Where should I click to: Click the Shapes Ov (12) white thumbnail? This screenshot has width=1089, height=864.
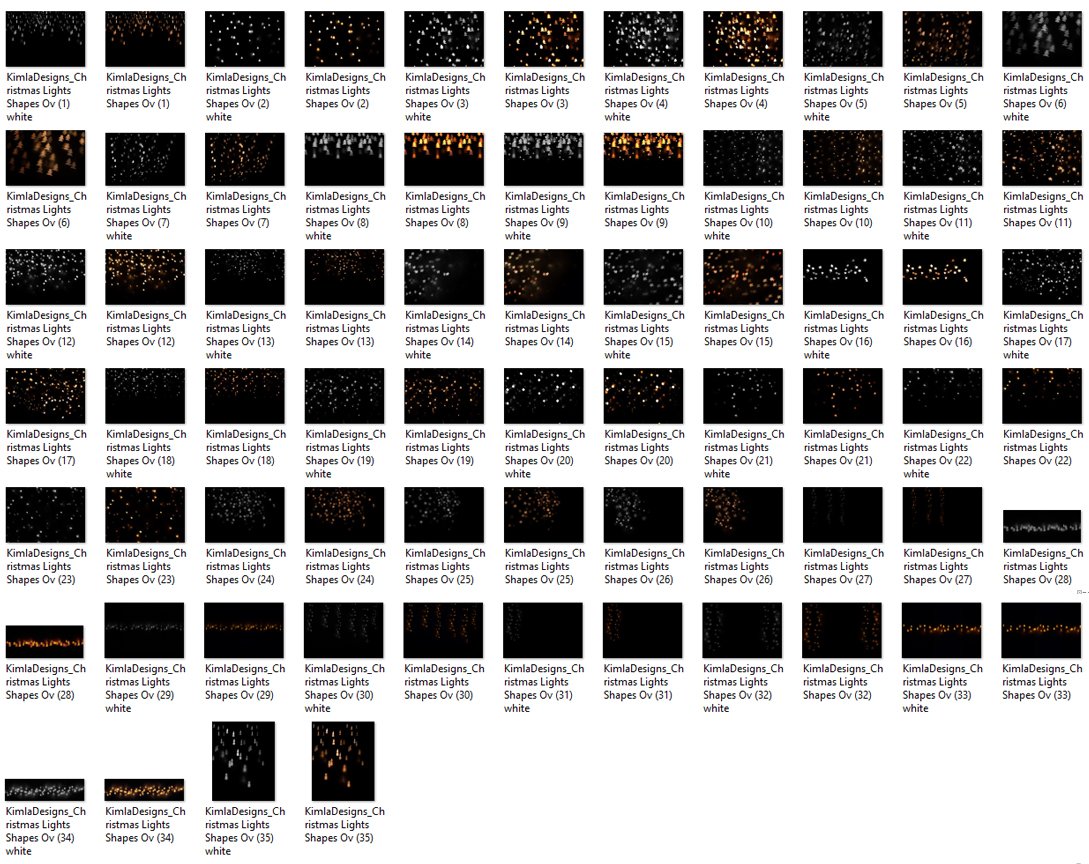pos(45,276)
